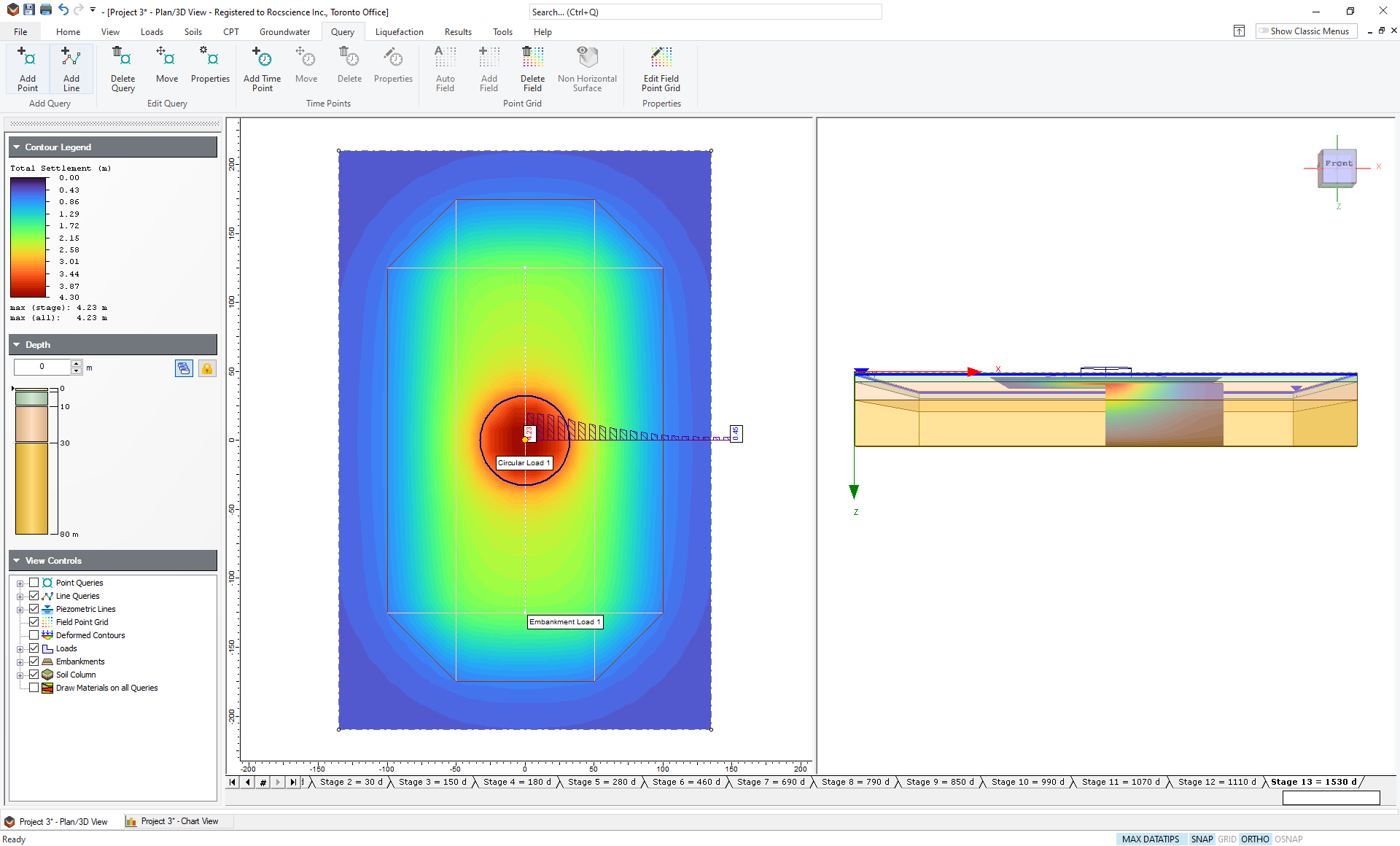Open the Groundwater ribbon tab
Viewport: 1400px width, 846px height.
[284, 32]
